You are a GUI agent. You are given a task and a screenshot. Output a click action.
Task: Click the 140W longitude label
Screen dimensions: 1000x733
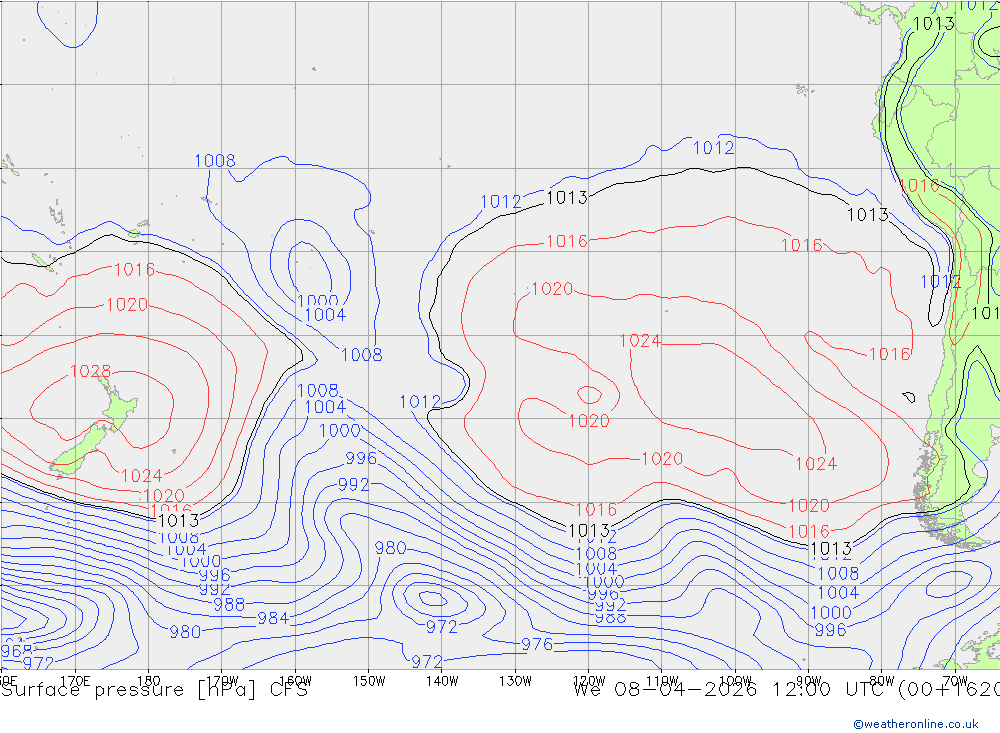[442, 681]
